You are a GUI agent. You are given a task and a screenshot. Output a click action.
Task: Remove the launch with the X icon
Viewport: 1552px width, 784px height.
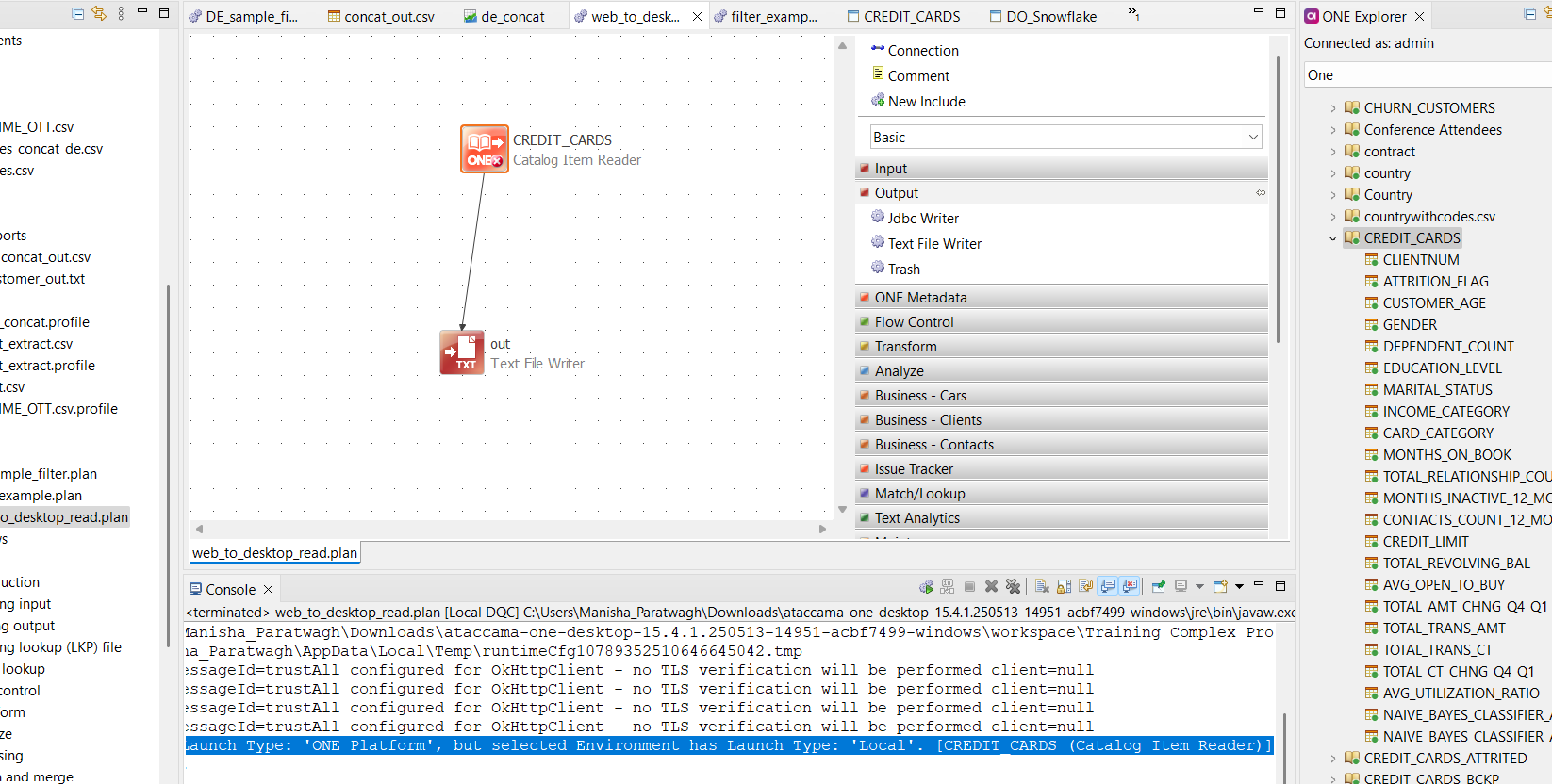coord(991,586)
